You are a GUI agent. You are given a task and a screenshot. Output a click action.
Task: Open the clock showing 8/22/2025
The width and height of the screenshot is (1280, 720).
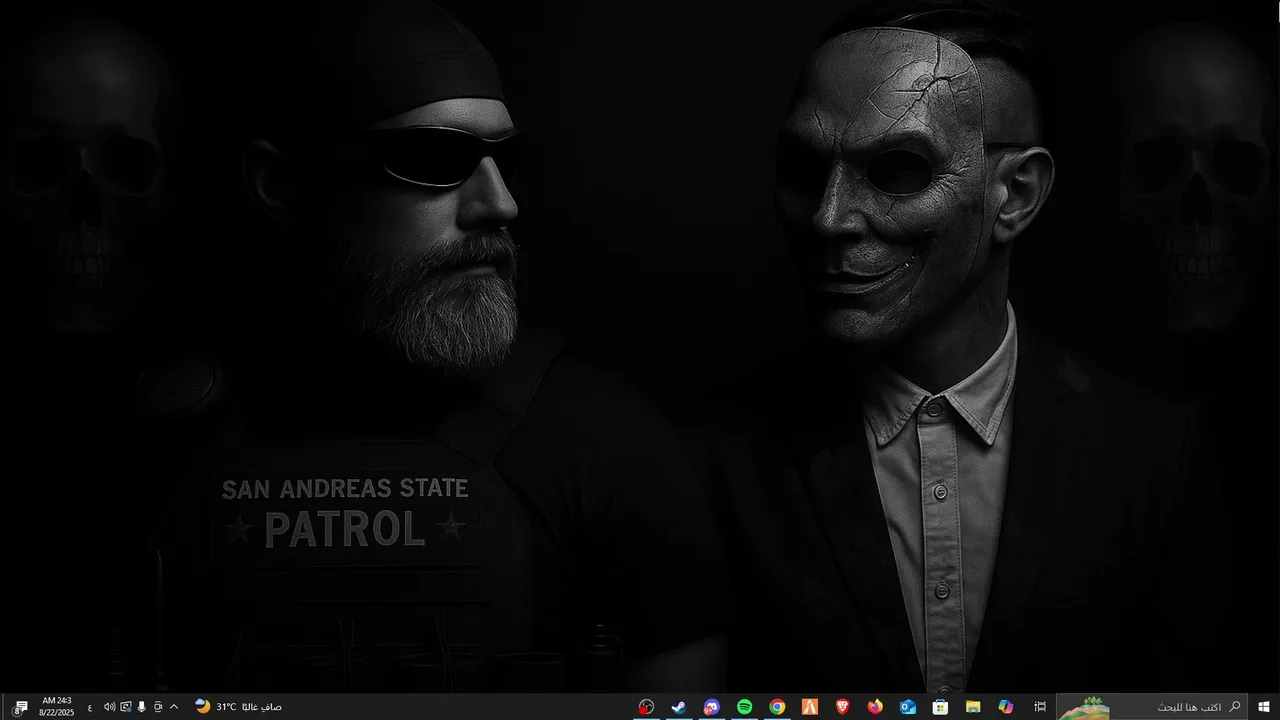(56, 707)
